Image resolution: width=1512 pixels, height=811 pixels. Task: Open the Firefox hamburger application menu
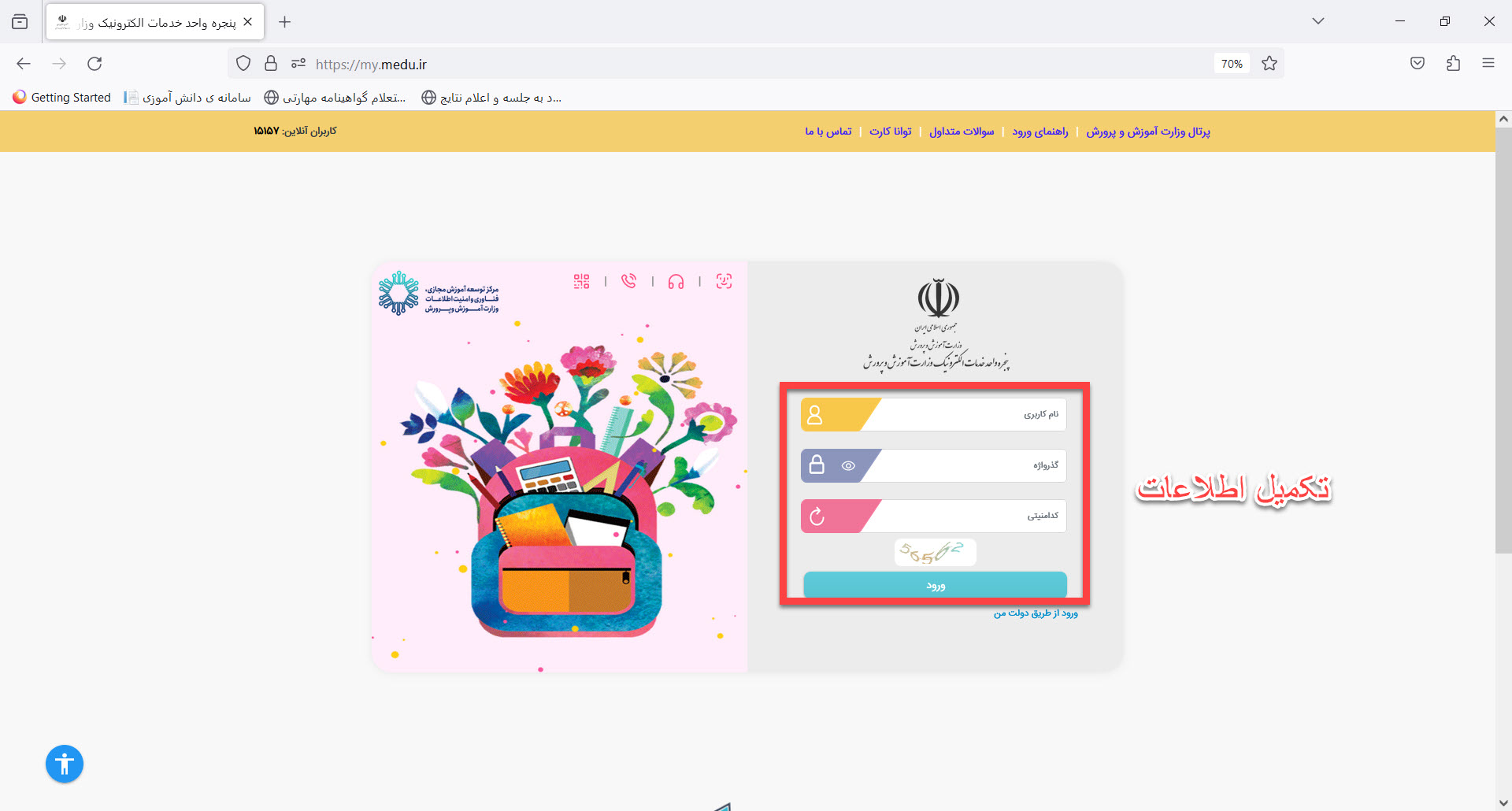point(1488,64)
